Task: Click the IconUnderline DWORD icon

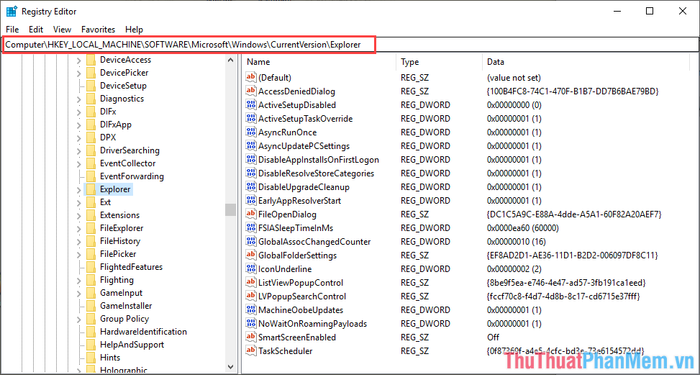Action: click(251, 269)
